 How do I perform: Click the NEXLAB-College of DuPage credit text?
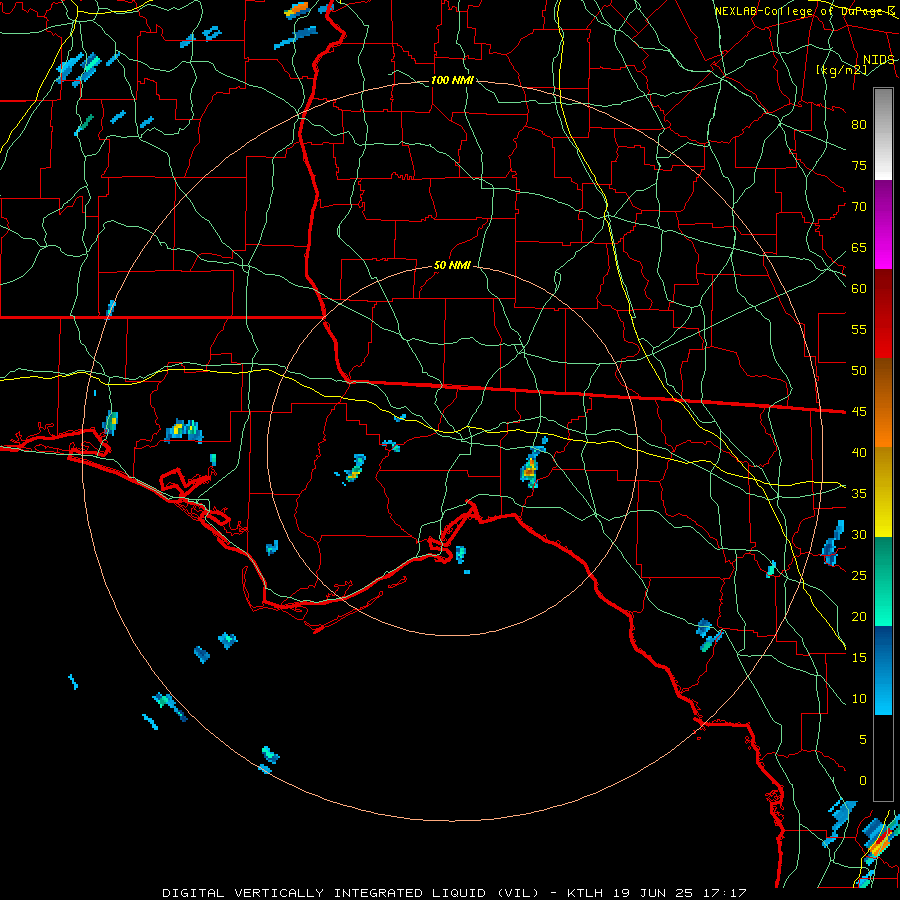[804, 11]
